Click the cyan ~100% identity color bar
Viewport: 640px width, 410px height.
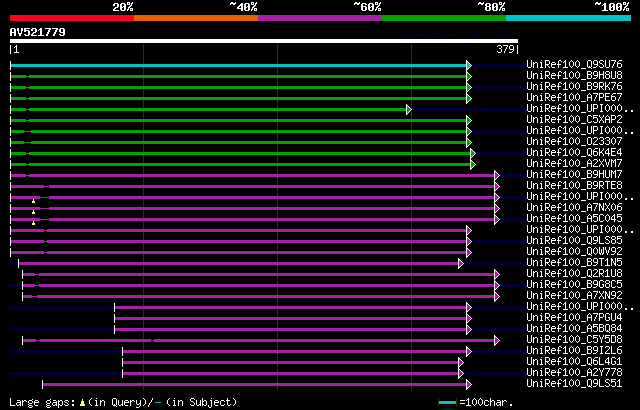[569, 18]
